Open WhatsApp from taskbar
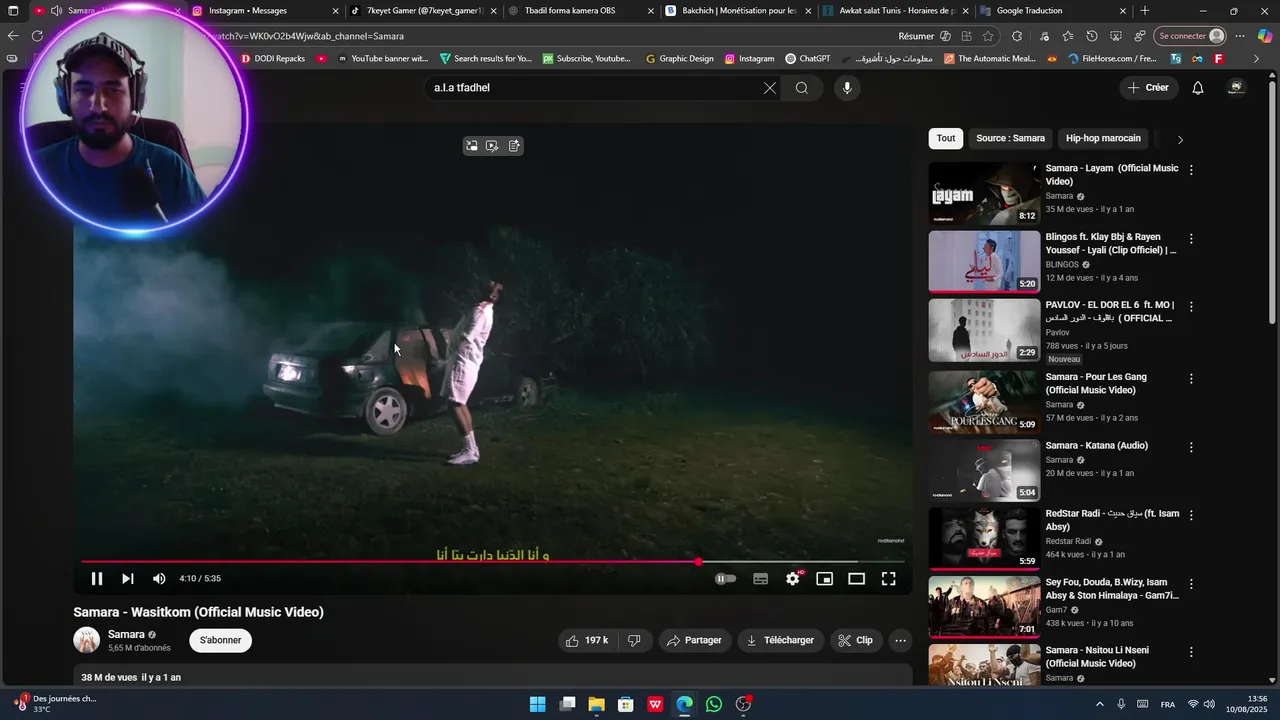Screen dimensions: 1280x720 (713, 705)
